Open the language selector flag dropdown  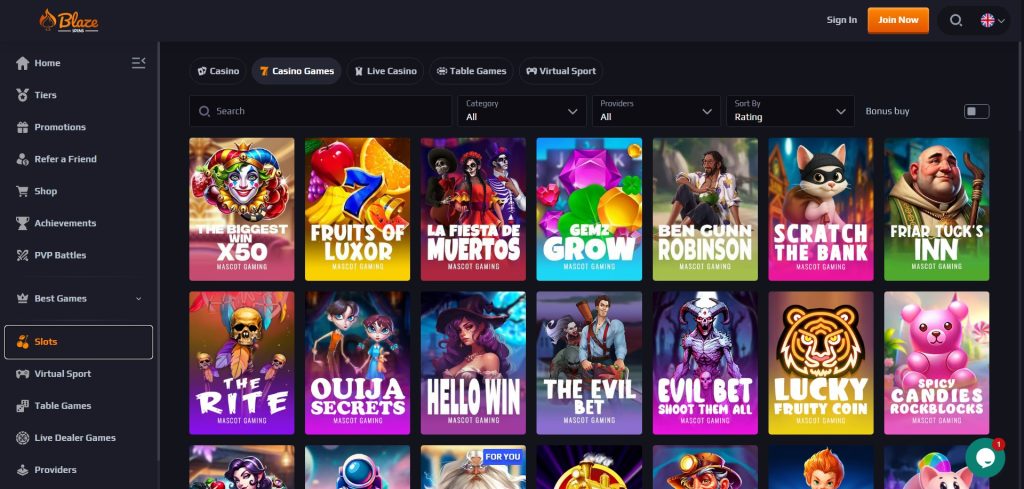click(992, 20)
